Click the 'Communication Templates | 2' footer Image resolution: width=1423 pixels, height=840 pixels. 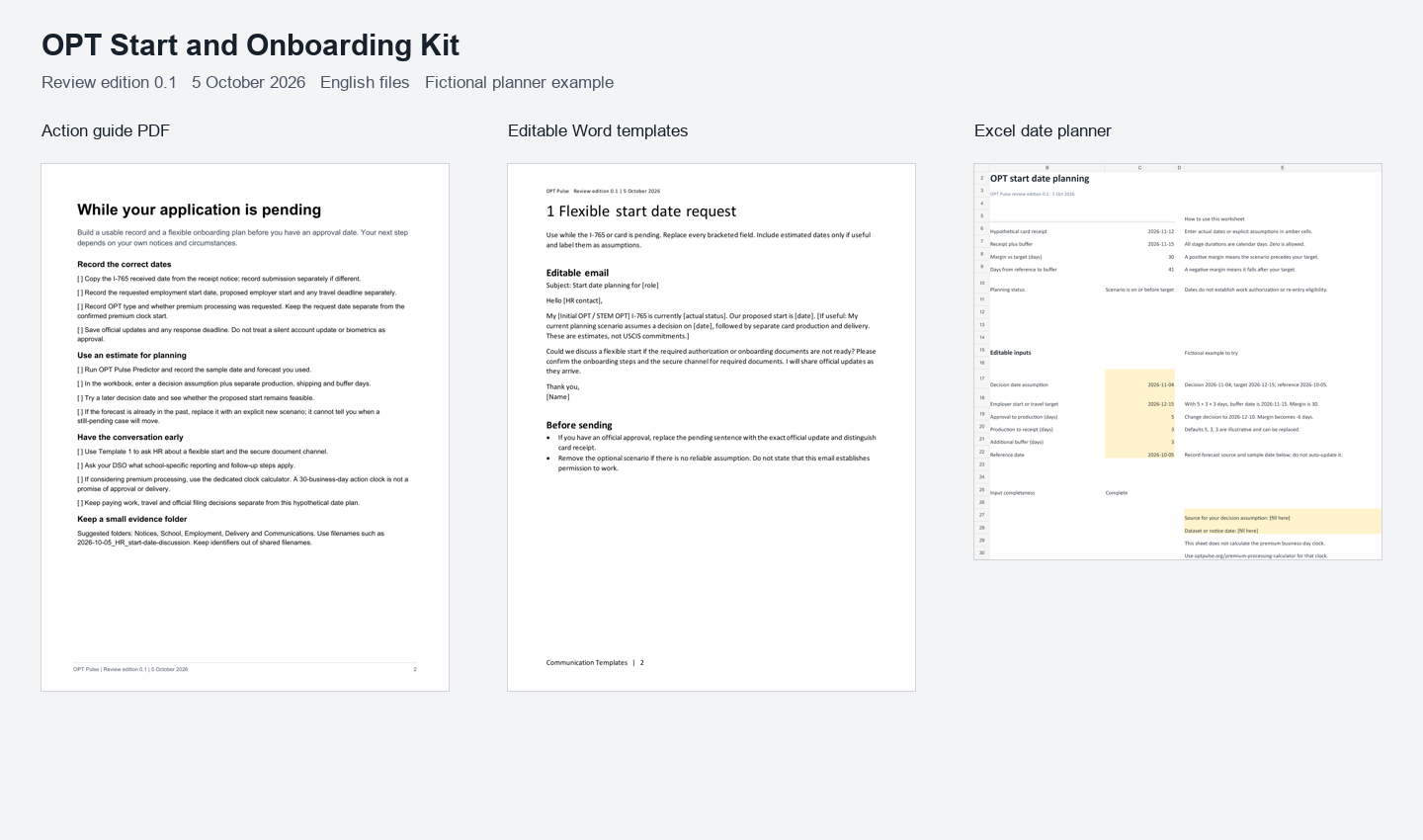(x=595, y=663)
